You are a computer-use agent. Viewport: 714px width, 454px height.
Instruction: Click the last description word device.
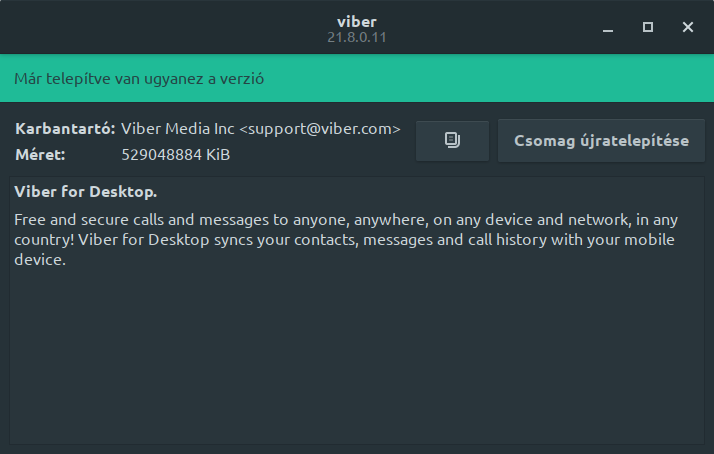[40, 260]
